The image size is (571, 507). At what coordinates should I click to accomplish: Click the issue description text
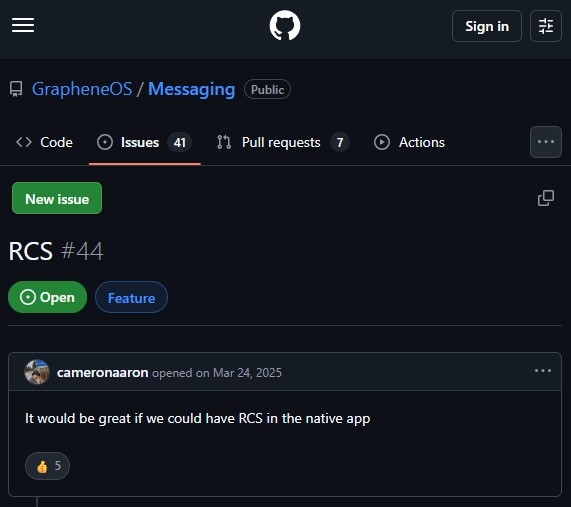tap(197, 418)
